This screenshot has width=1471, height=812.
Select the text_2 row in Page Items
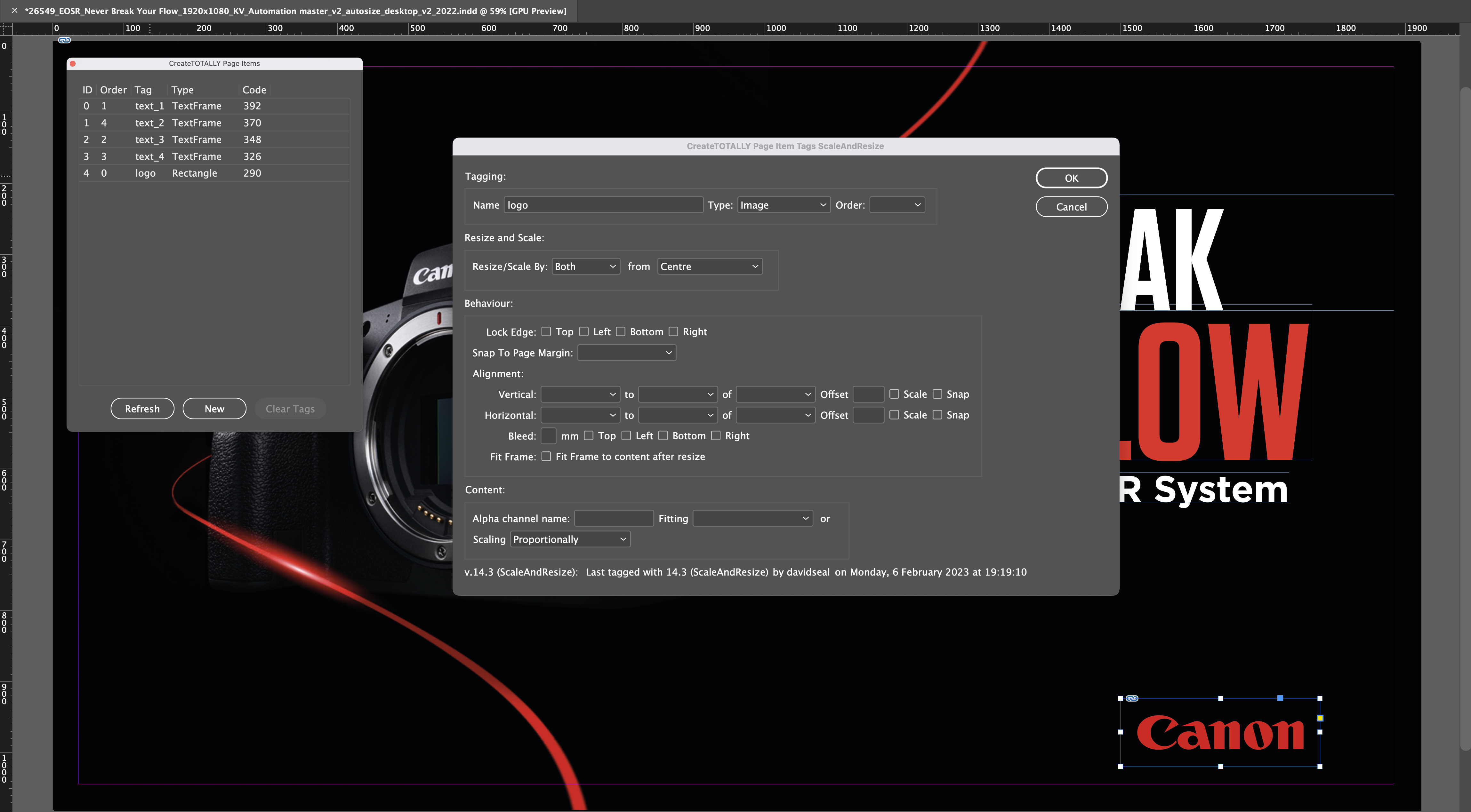[214, 123]
